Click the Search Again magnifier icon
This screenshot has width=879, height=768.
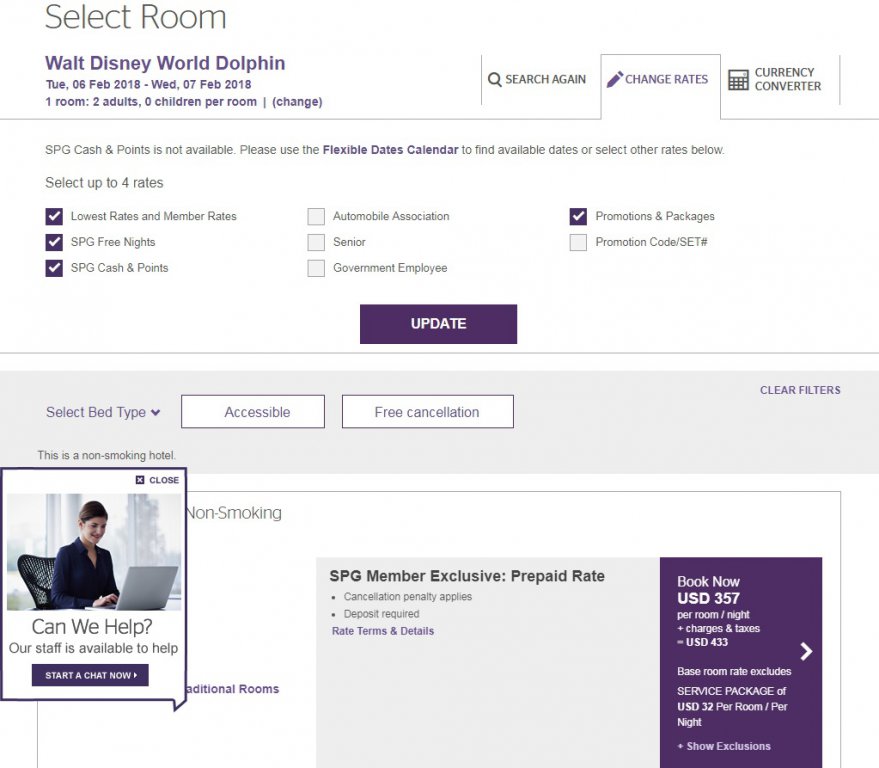pyautogui.click(x=494, y=79)
